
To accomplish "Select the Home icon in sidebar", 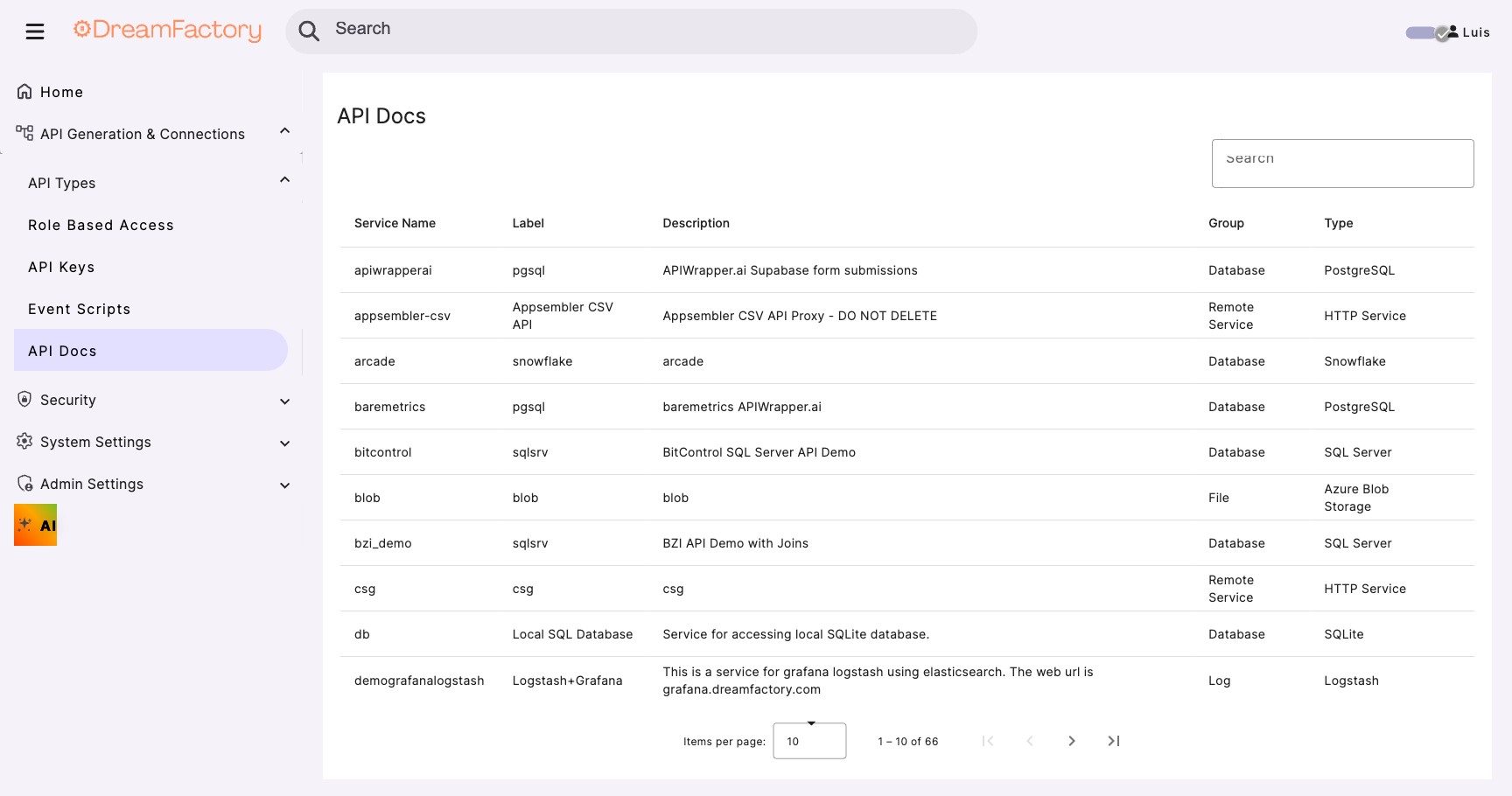I will [24, 90].
